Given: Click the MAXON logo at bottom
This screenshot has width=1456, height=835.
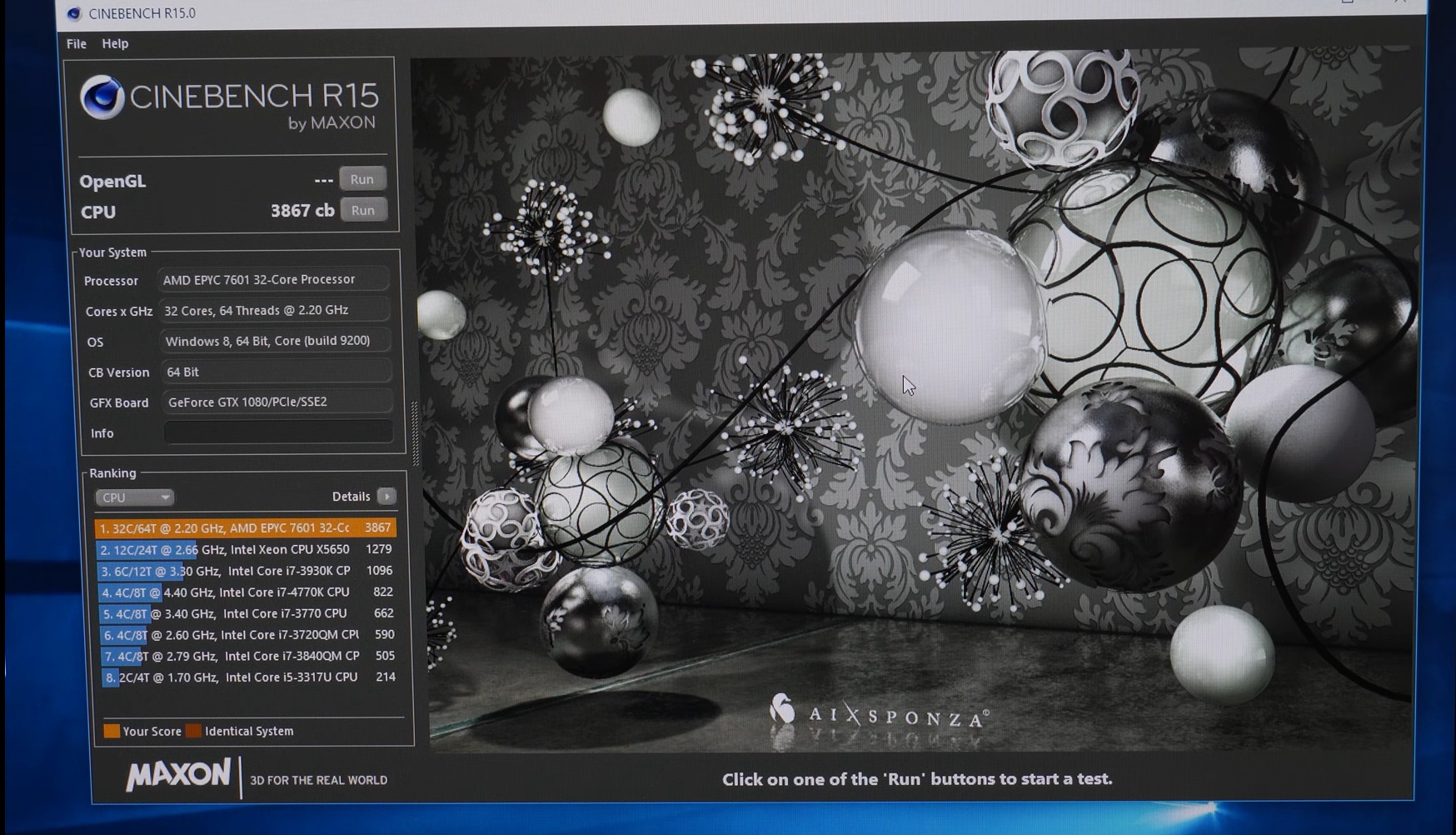Looking at the screenshot, I should tap(177, 775).
